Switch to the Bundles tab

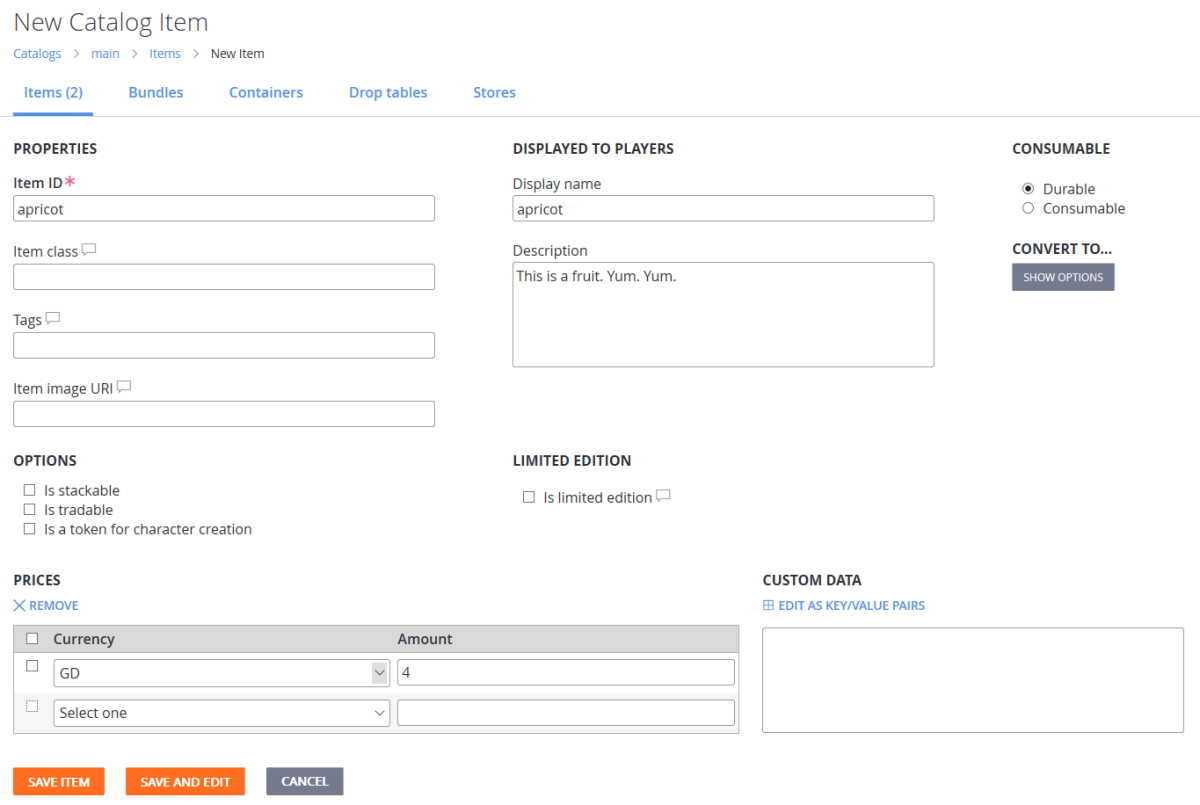coord(156,92)
